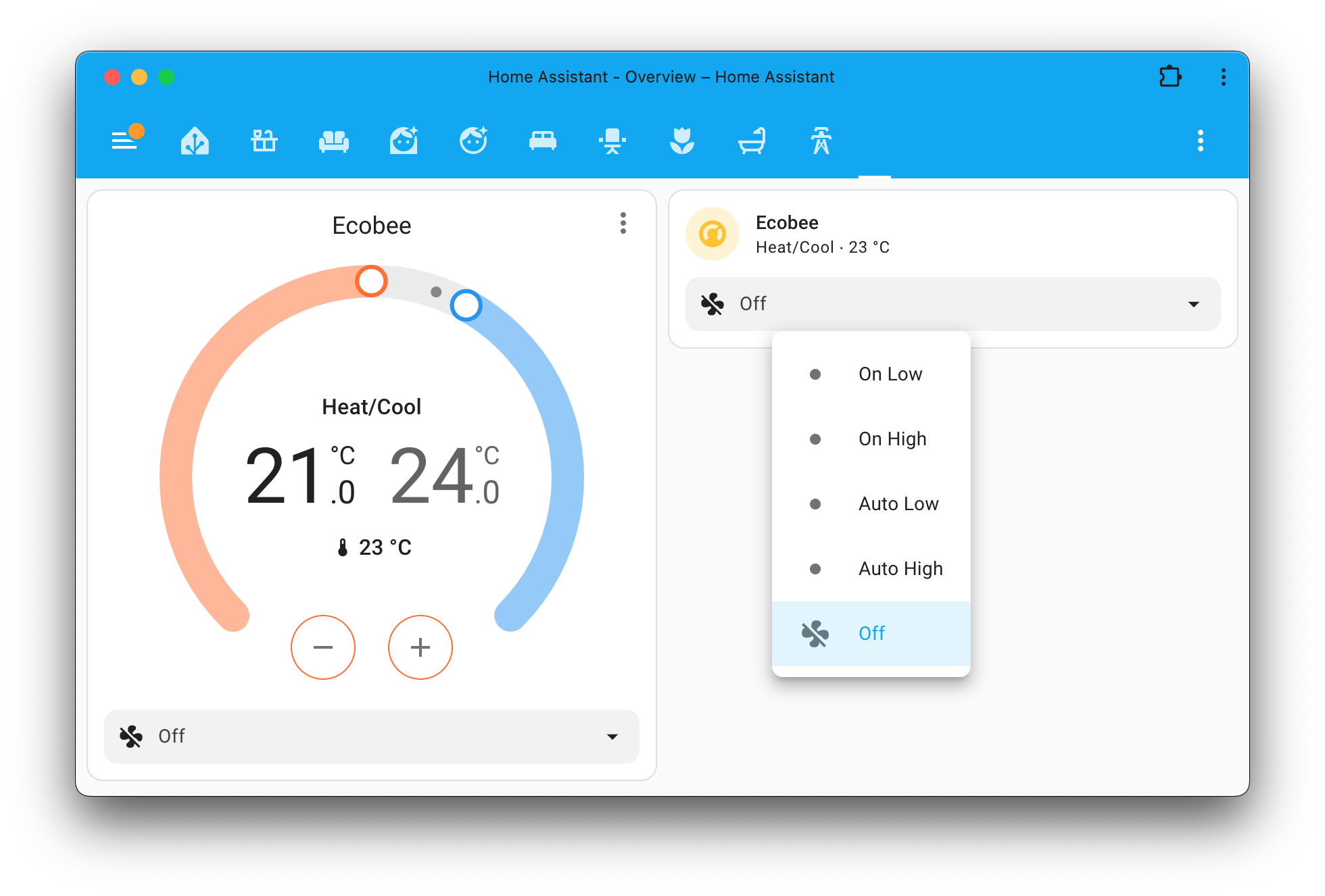Image resolution: width=1325 pixels, height=896 pixels.
Task: Open the Ecobee card options menu
Action: 623,224
